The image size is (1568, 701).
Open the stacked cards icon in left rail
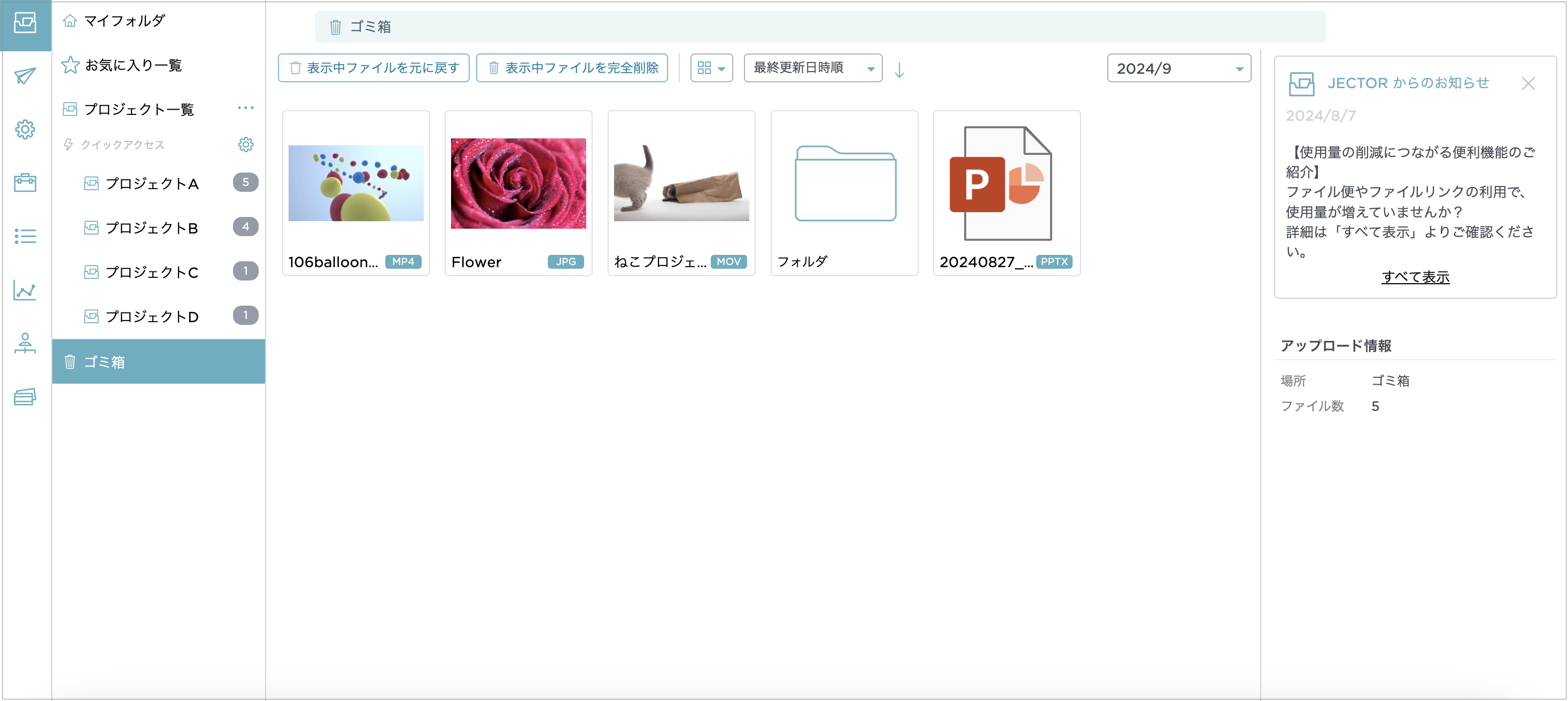[25, 397]
